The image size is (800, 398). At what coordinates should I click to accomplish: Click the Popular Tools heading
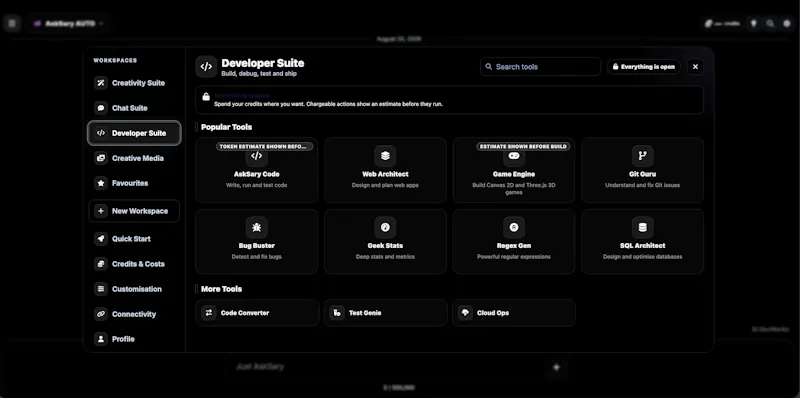[227, 127]
